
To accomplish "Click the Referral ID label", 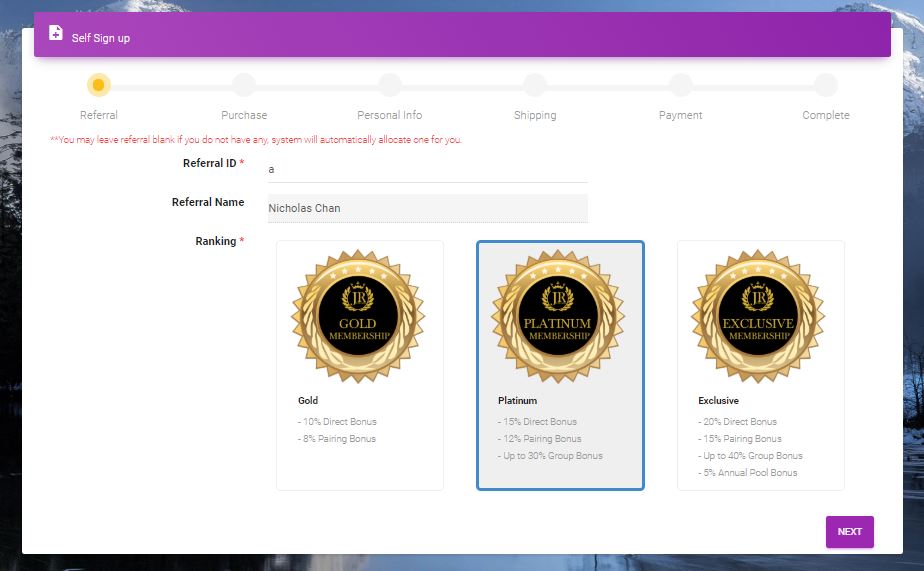I will [x=213, y=163].
